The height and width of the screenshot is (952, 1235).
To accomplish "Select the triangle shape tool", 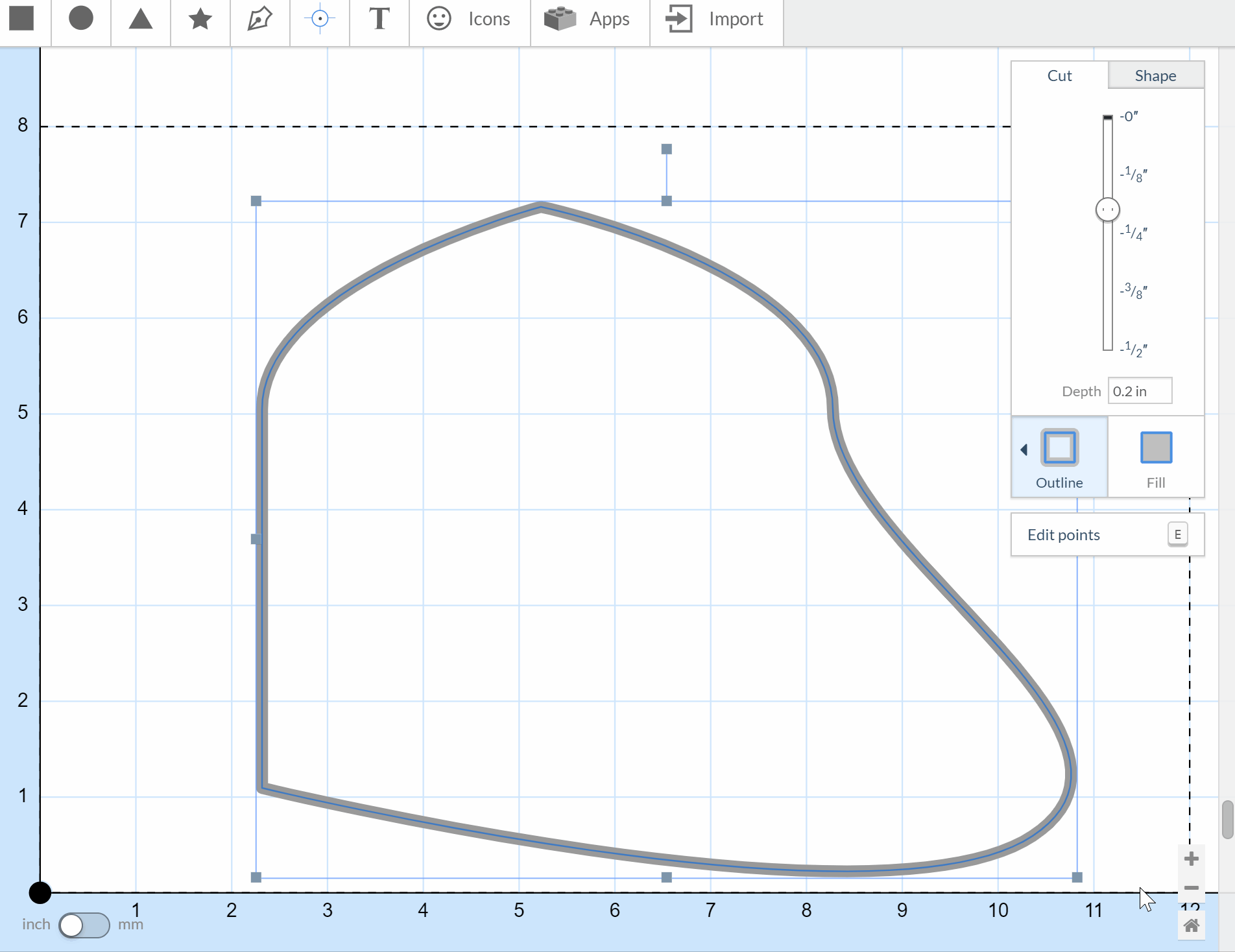I will [140, 19].
